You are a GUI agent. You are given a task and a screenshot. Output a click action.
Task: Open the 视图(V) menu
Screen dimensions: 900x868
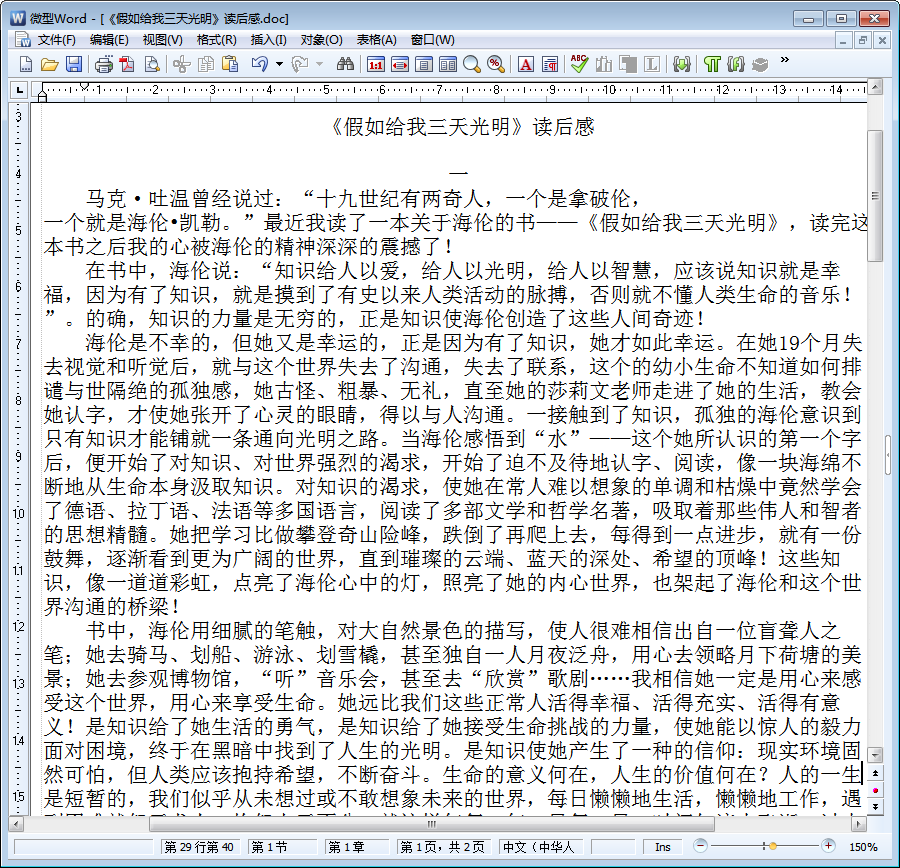pyautogui.click(x=162, y=40)
